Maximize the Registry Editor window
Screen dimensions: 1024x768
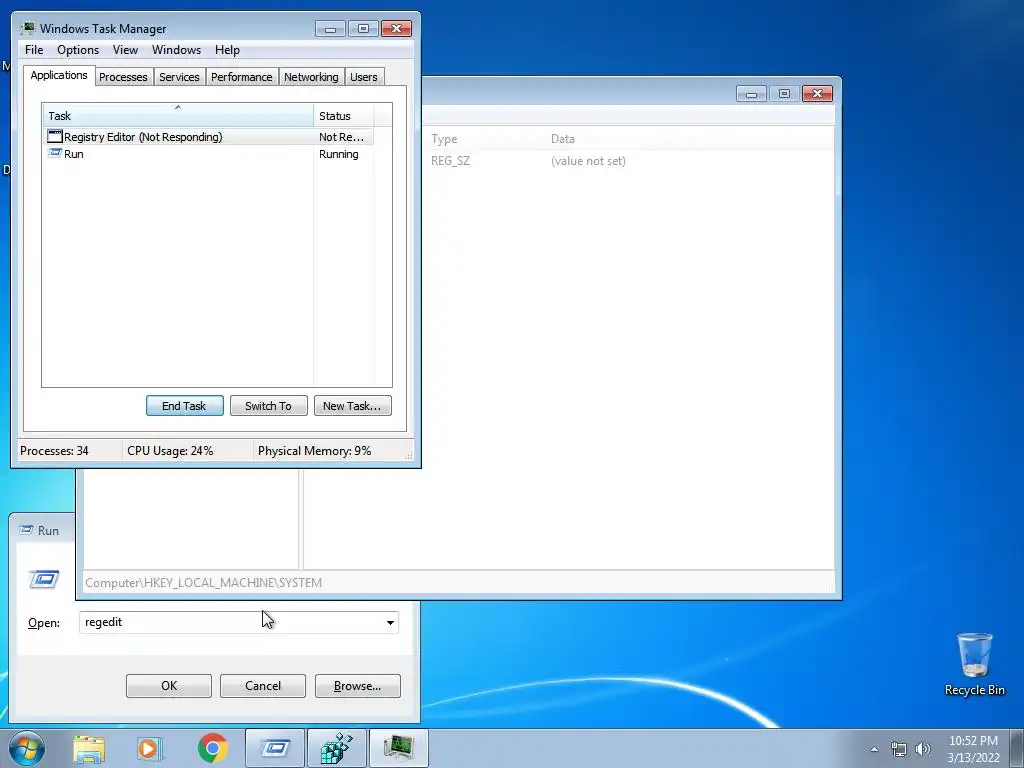(x=784, y=94)
